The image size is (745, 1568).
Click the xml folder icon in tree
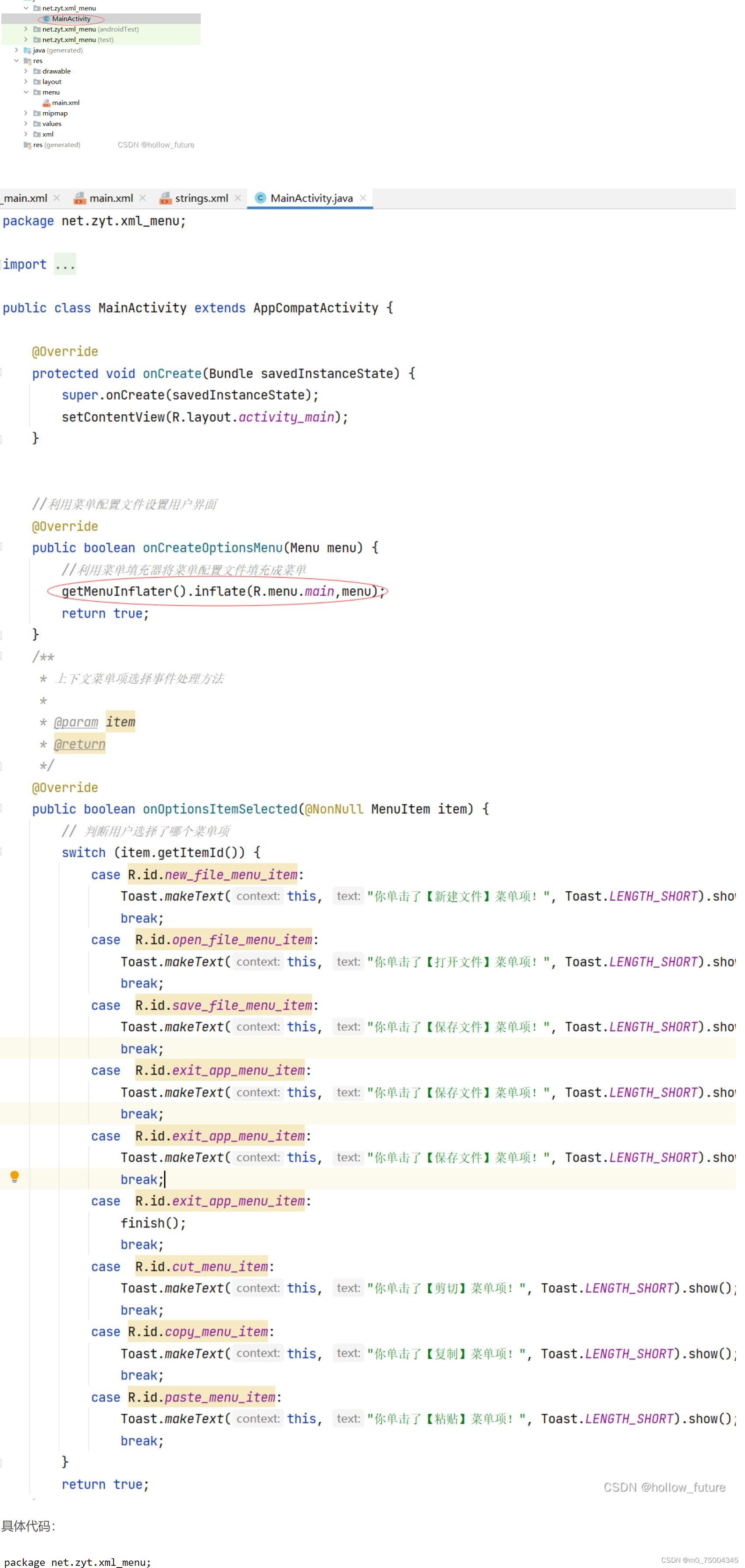37,135
